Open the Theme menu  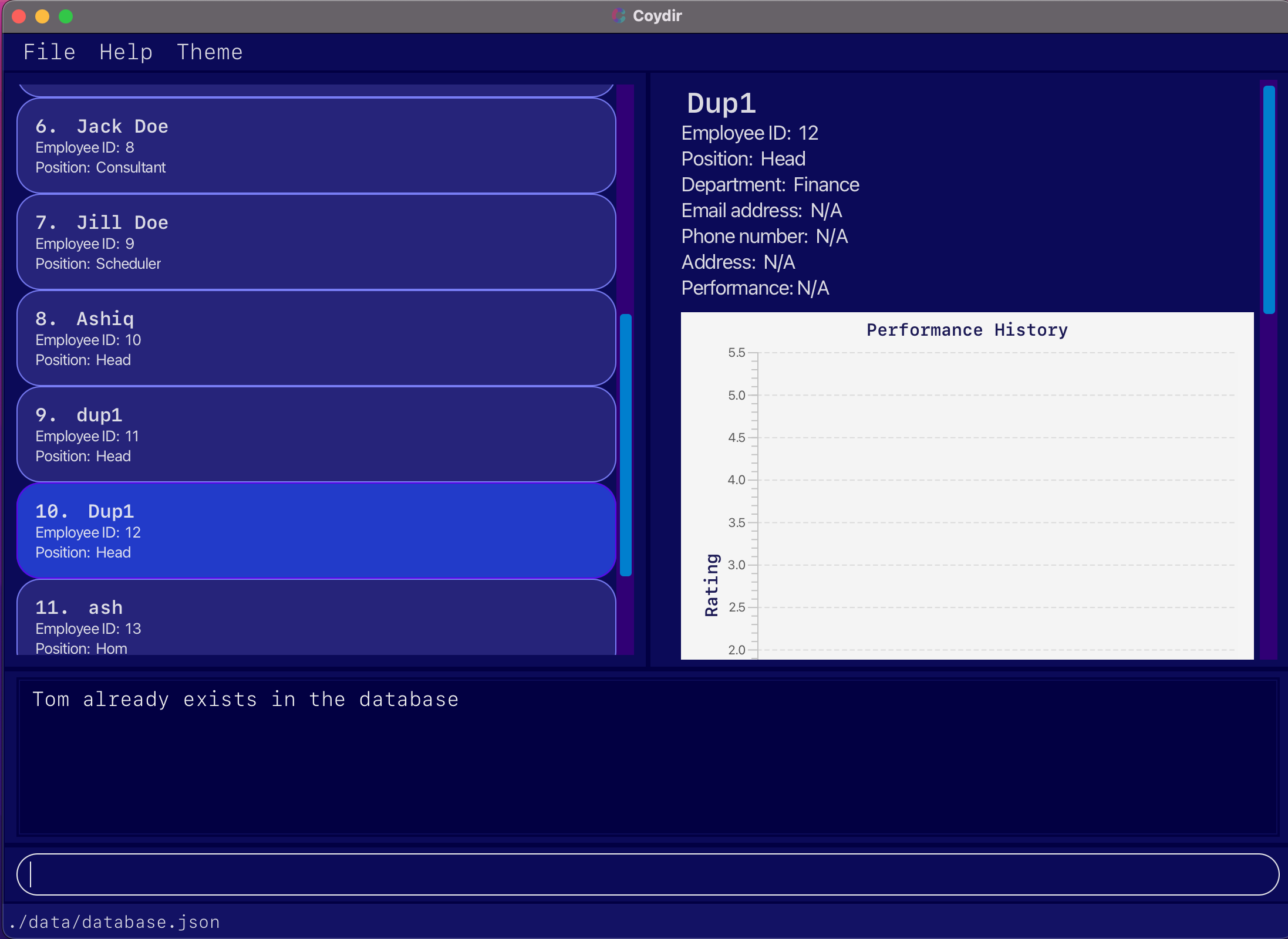[x=210, y=52]
